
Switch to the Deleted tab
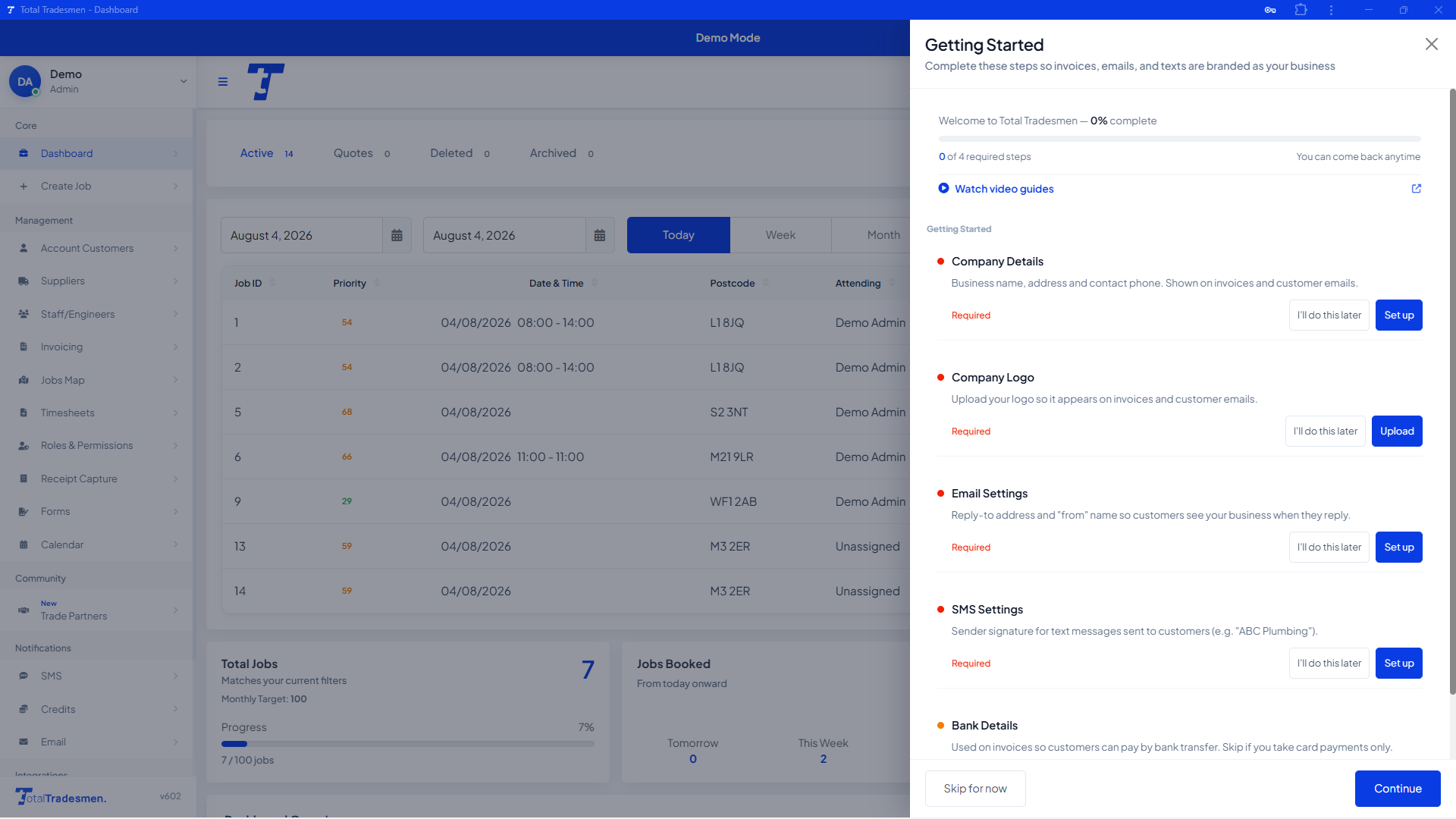[x=460, y=153]
